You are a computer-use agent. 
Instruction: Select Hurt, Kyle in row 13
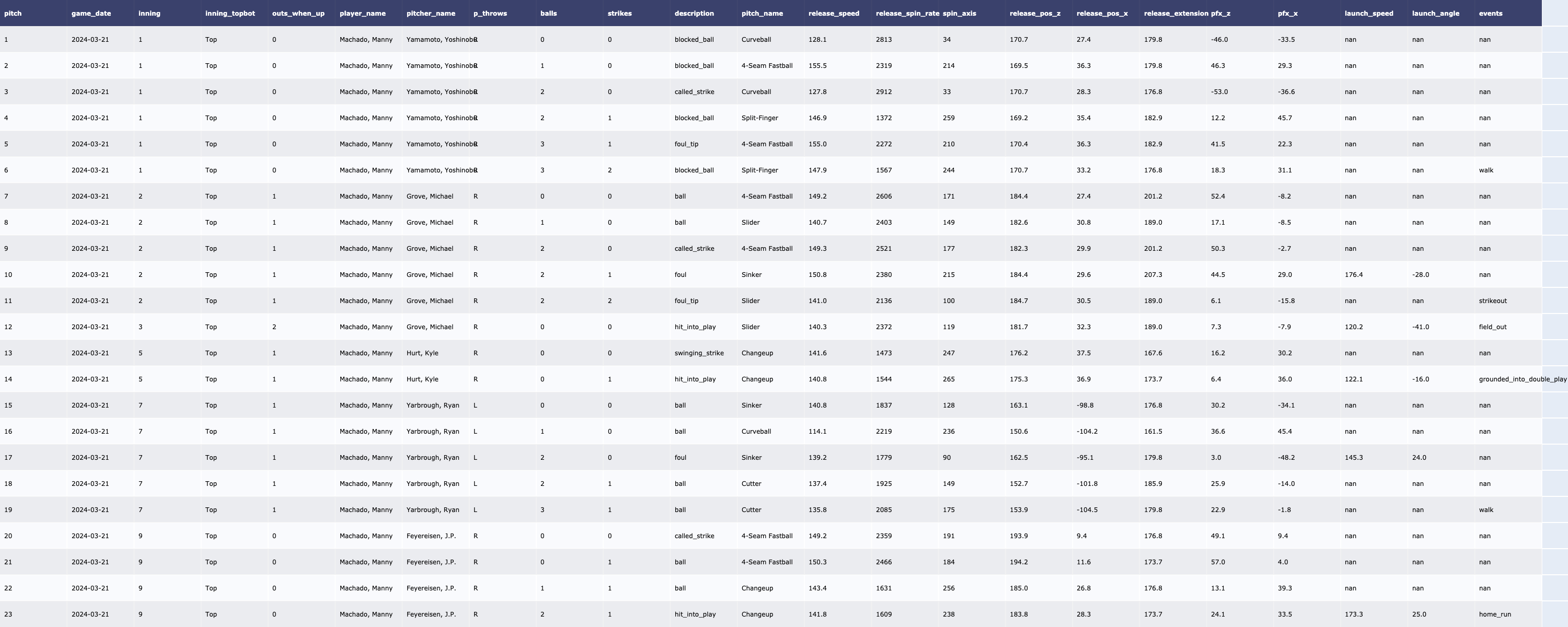point(422,353)
